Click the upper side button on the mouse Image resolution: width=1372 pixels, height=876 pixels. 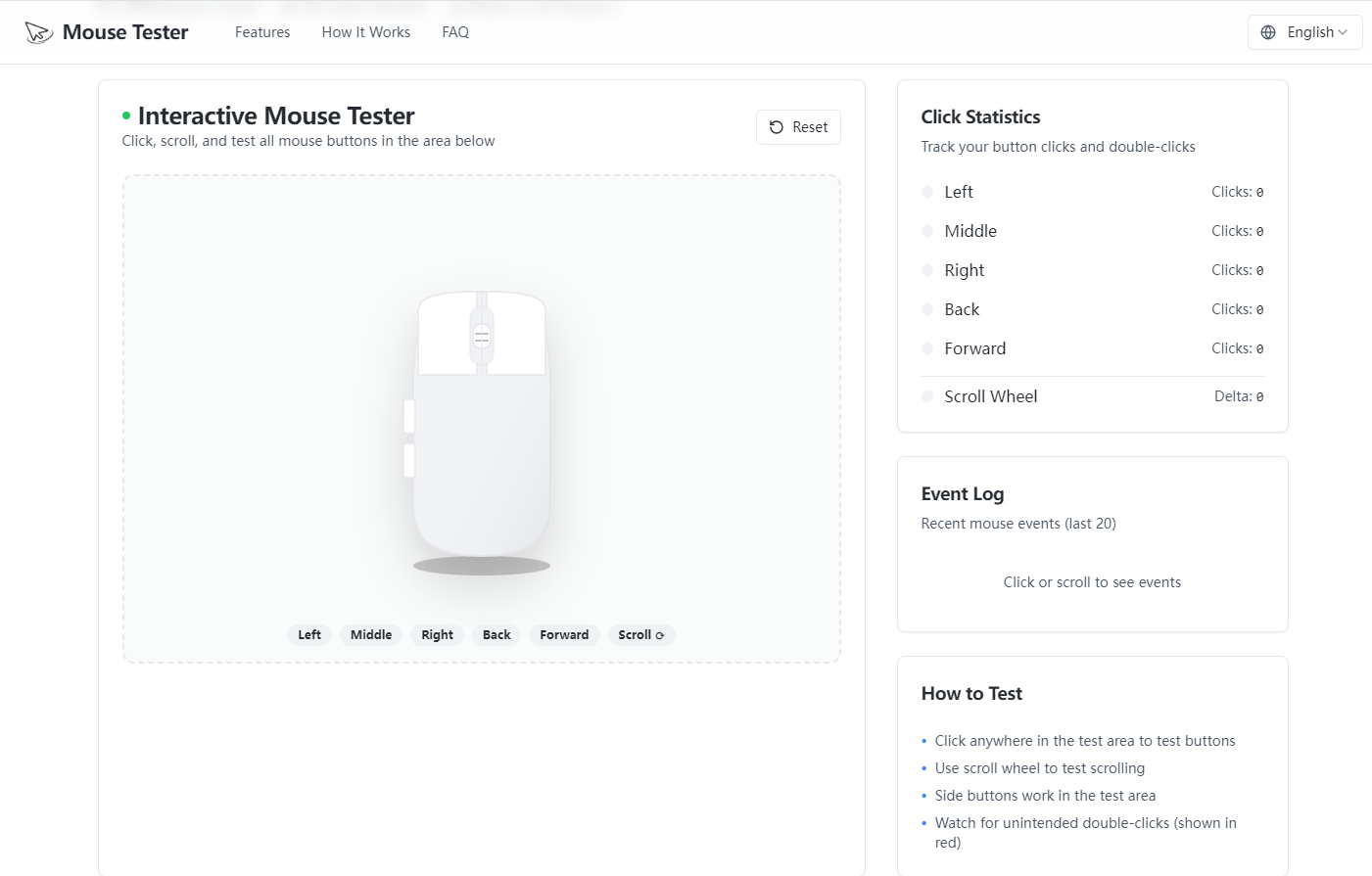[x=408, y=416]
